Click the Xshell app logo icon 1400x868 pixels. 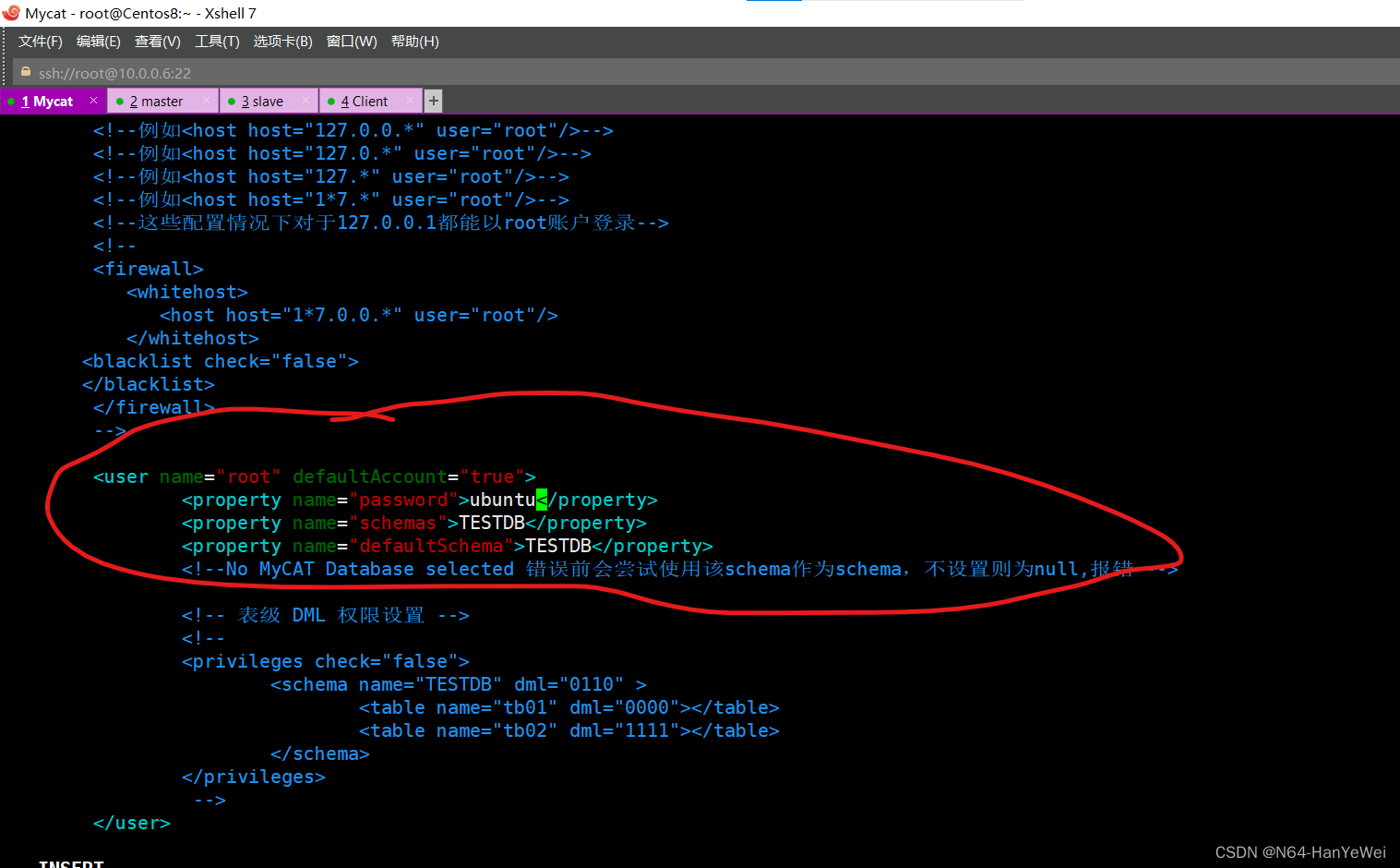pos(11,13)
